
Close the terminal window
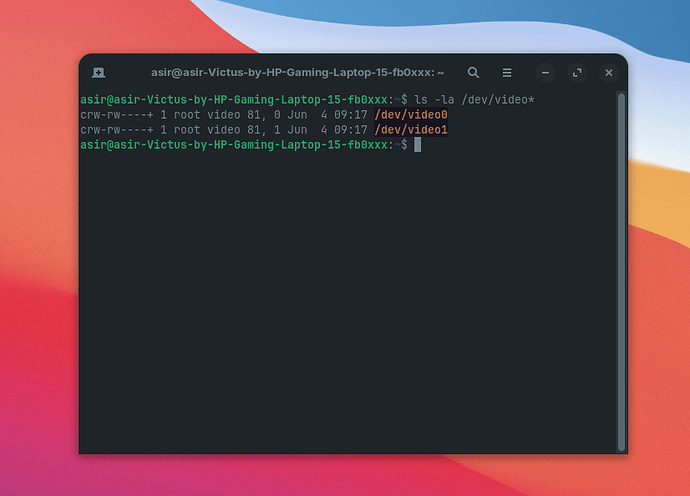click(609, 73)
